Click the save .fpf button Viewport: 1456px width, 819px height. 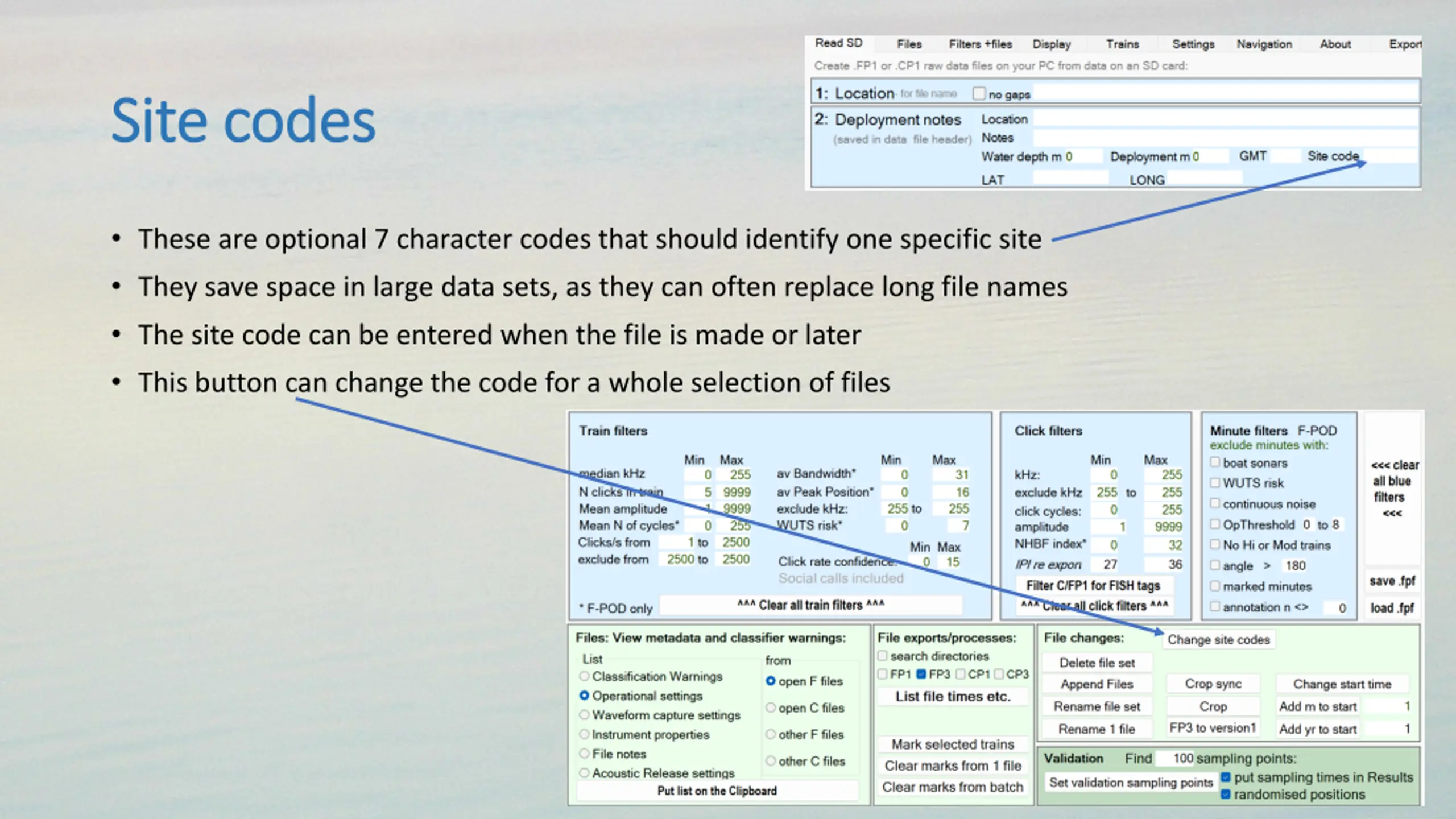pyautogui.click(x=1392, y=581)
